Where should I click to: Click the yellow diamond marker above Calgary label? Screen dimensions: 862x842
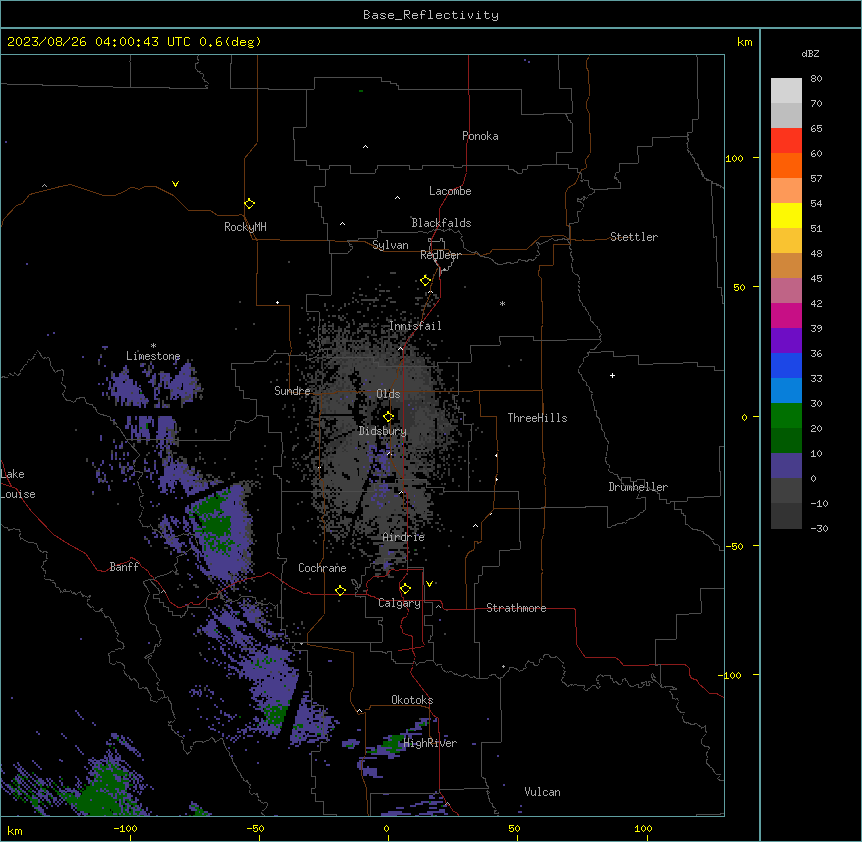405,589
